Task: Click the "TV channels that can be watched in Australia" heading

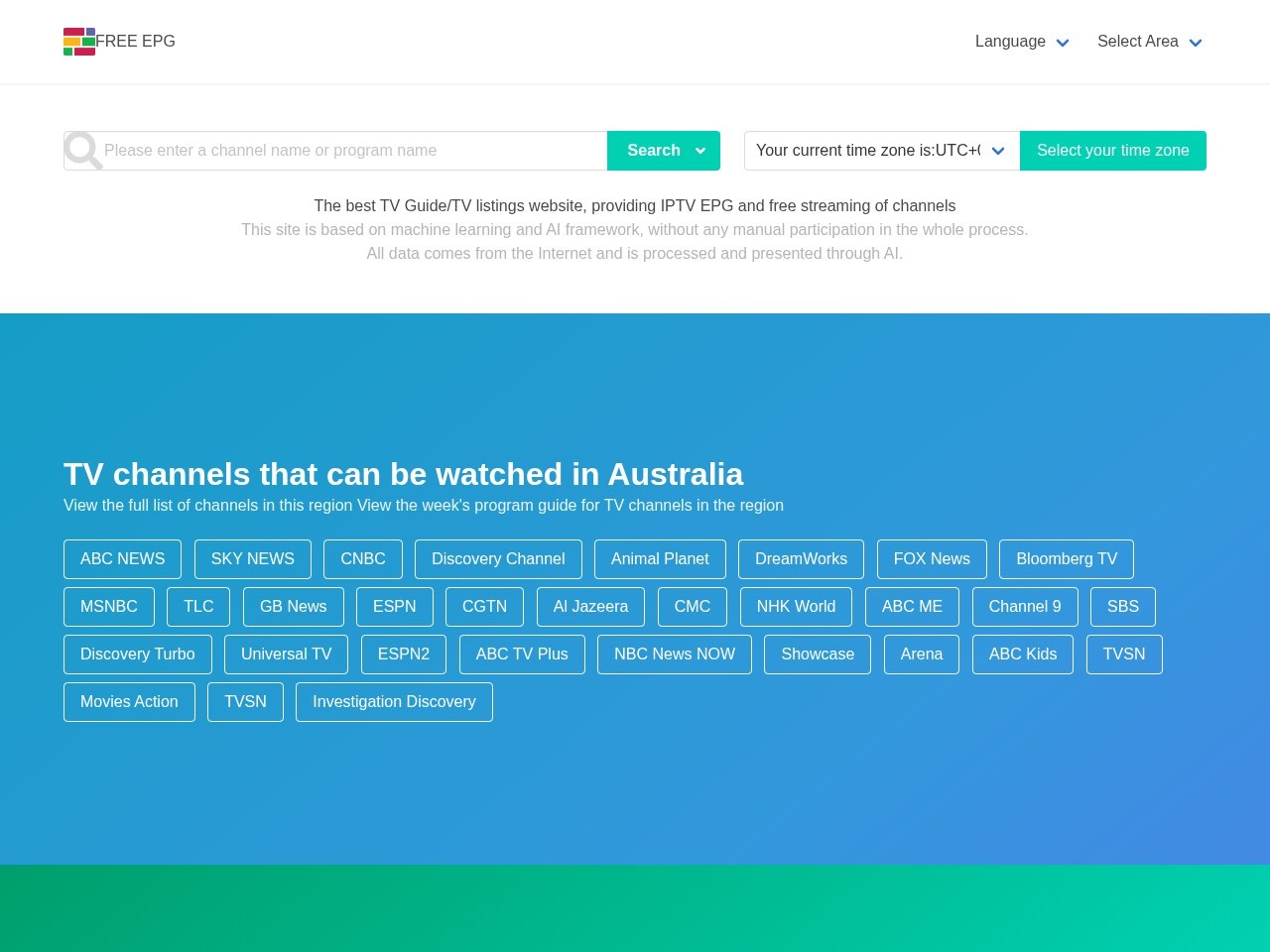Action: [404, 474]
